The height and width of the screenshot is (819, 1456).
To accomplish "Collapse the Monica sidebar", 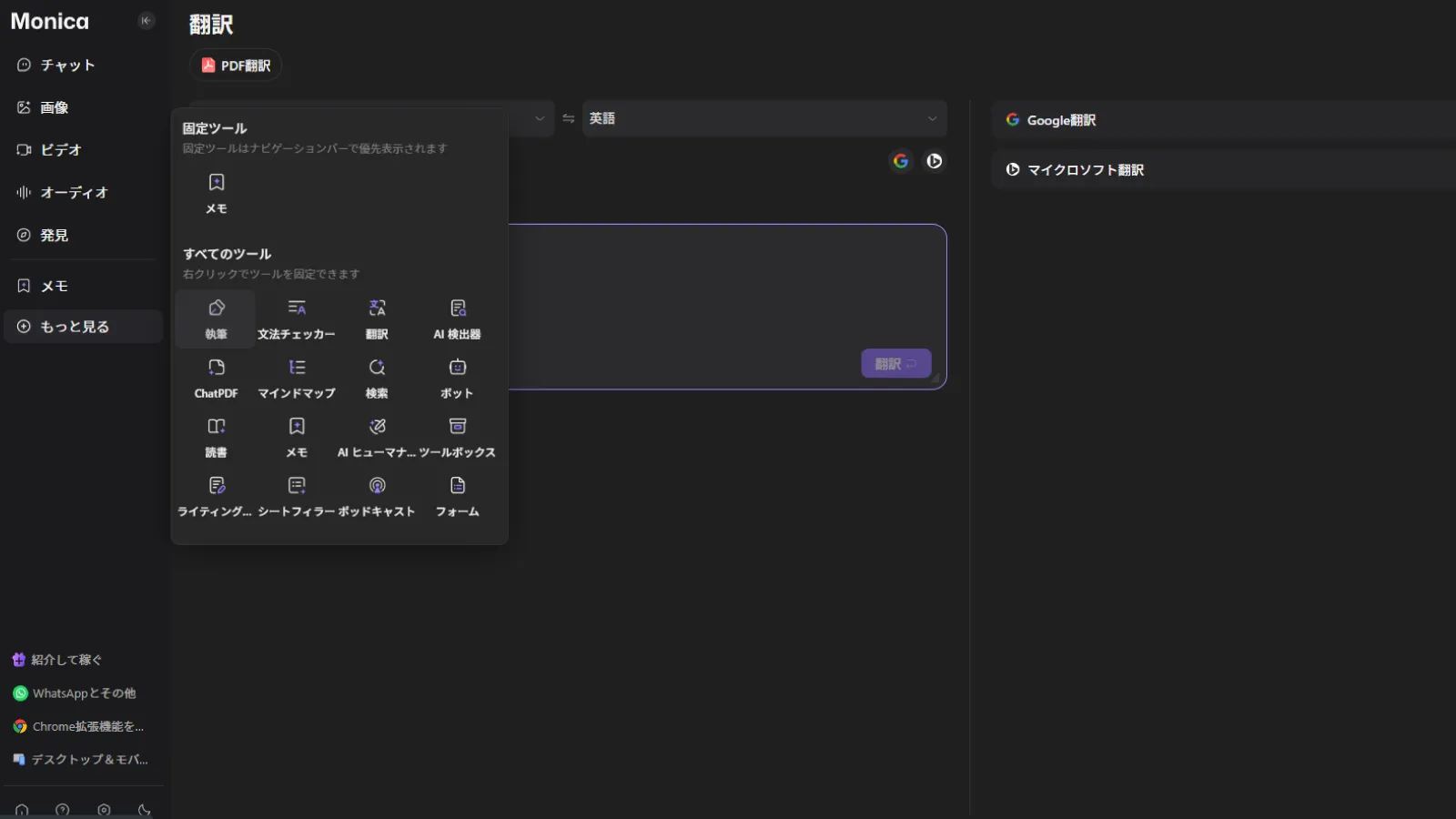I will pos(146,21).
